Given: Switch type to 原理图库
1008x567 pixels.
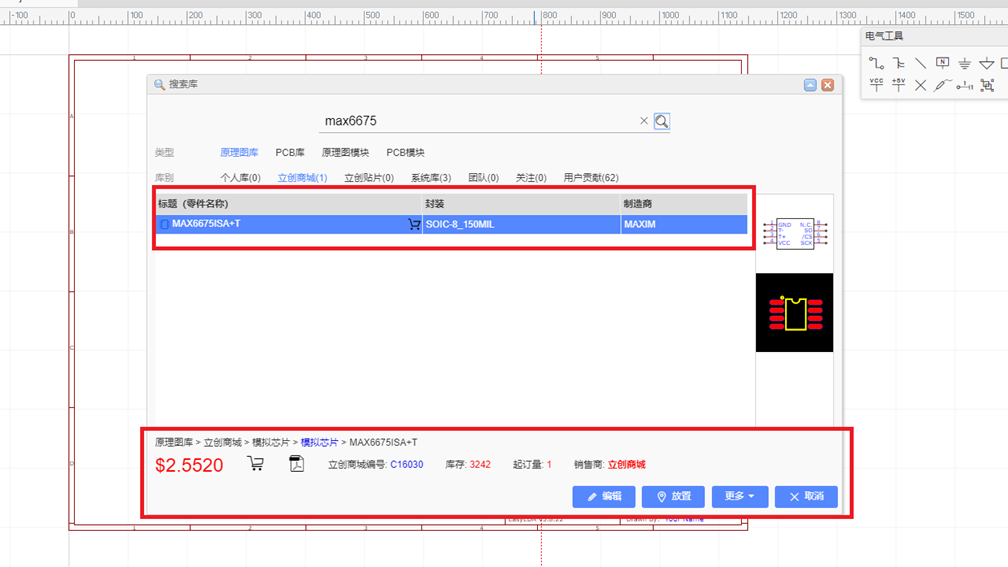Looking at the screenshot, I should (239, 152).
